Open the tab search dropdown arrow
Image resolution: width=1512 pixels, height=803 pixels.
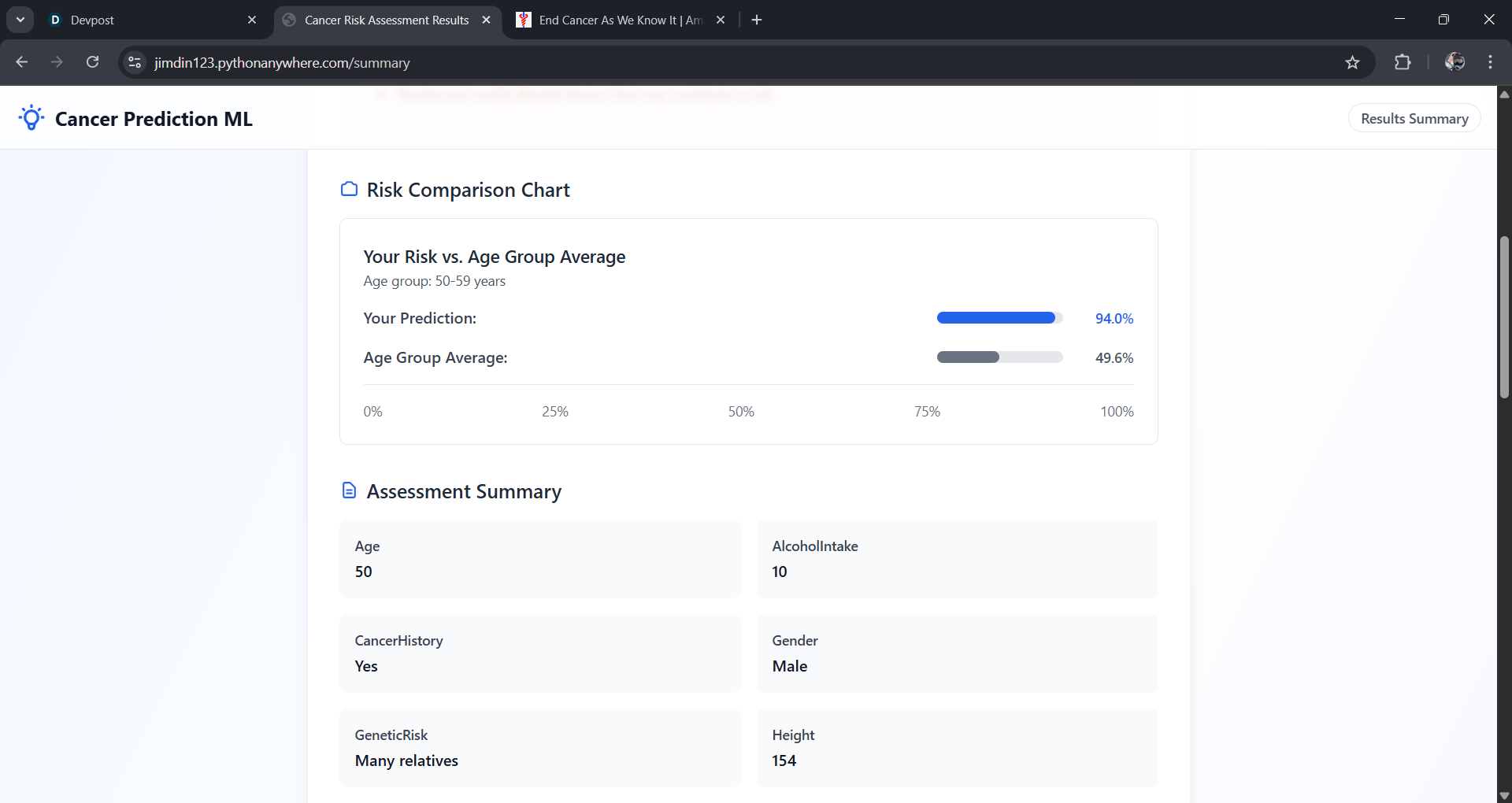coord(20,20)
